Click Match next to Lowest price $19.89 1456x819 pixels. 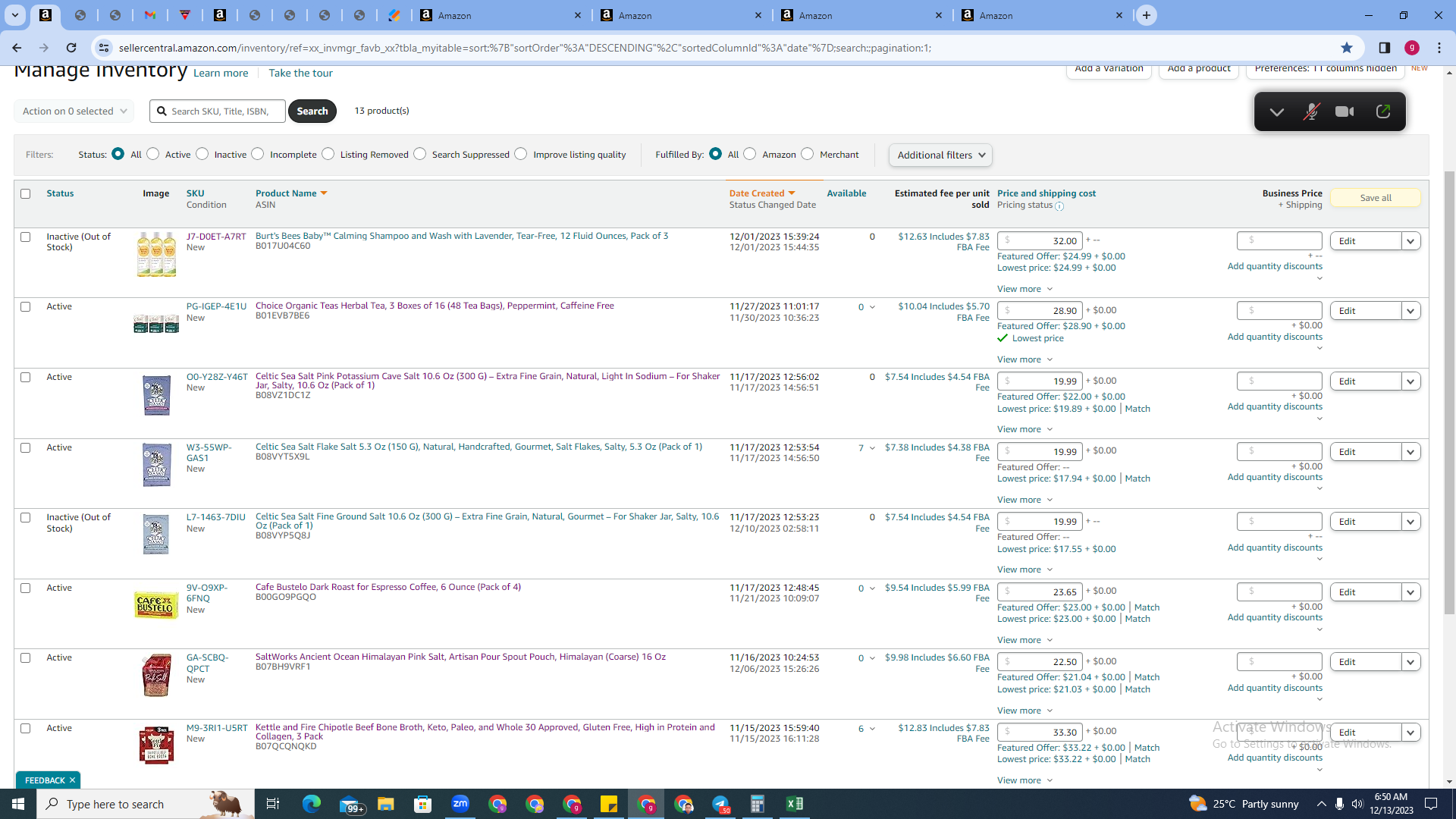pyautogui.click(x=1137, y=409)
